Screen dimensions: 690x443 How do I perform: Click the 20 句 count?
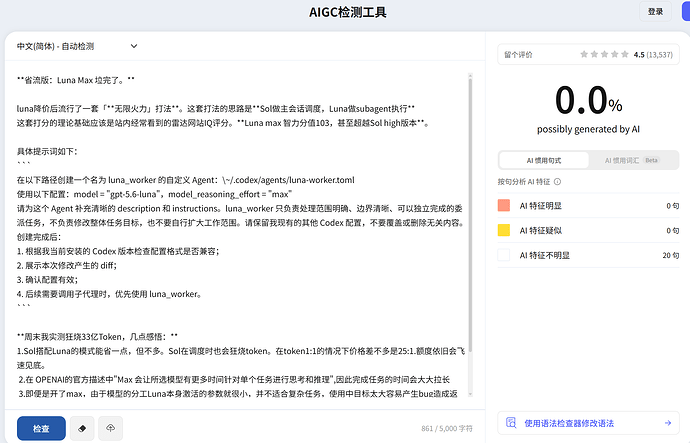pos(671,255)
